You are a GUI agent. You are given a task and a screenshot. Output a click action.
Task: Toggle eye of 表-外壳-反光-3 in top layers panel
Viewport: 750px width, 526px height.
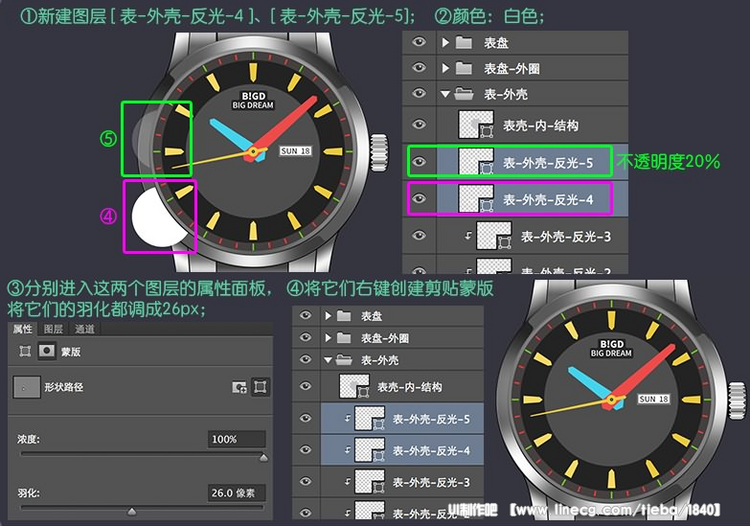pos(419,235)
